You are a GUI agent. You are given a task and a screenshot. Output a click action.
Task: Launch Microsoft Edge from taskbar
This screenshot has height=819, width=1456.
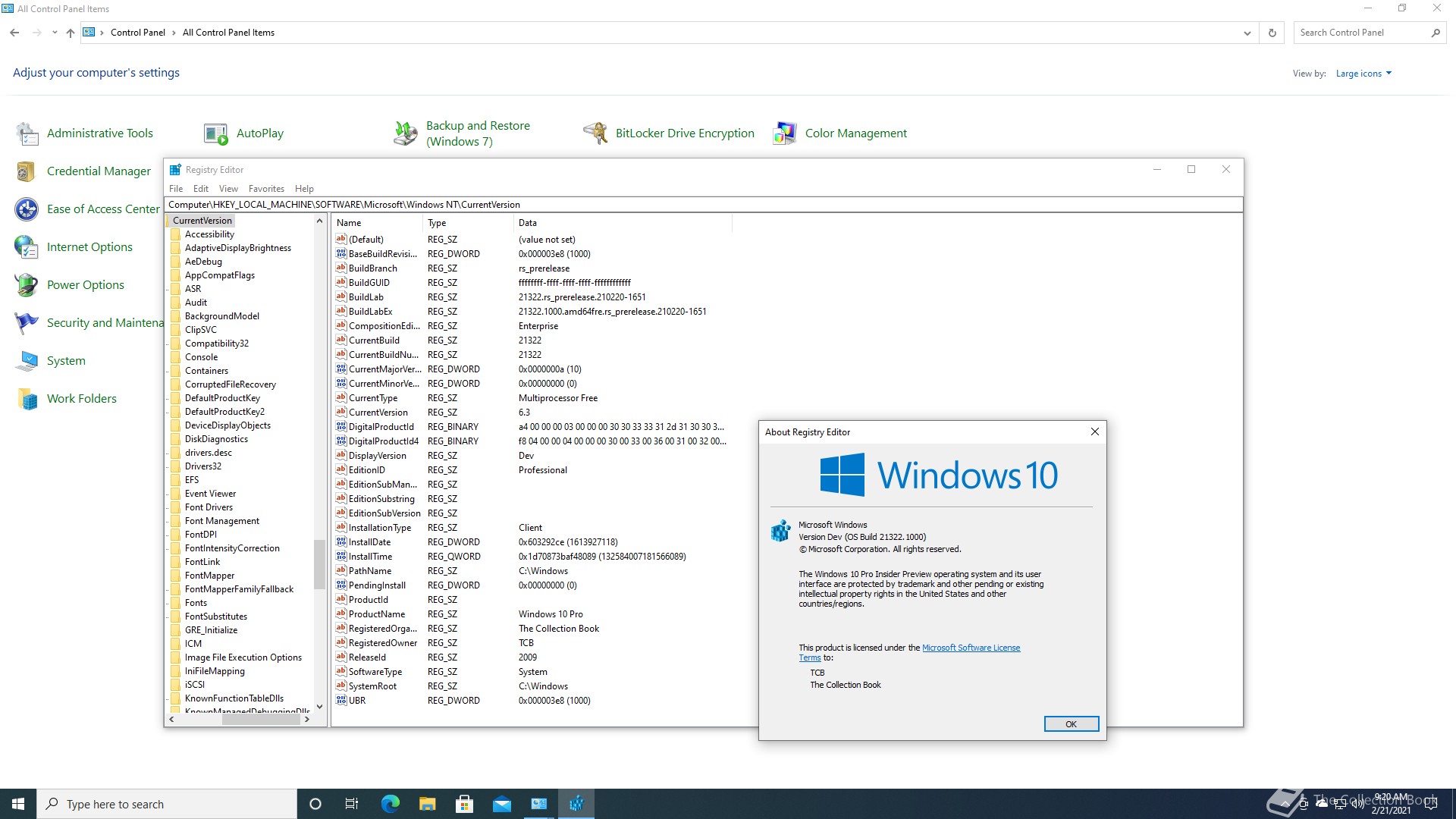(390, 804)
